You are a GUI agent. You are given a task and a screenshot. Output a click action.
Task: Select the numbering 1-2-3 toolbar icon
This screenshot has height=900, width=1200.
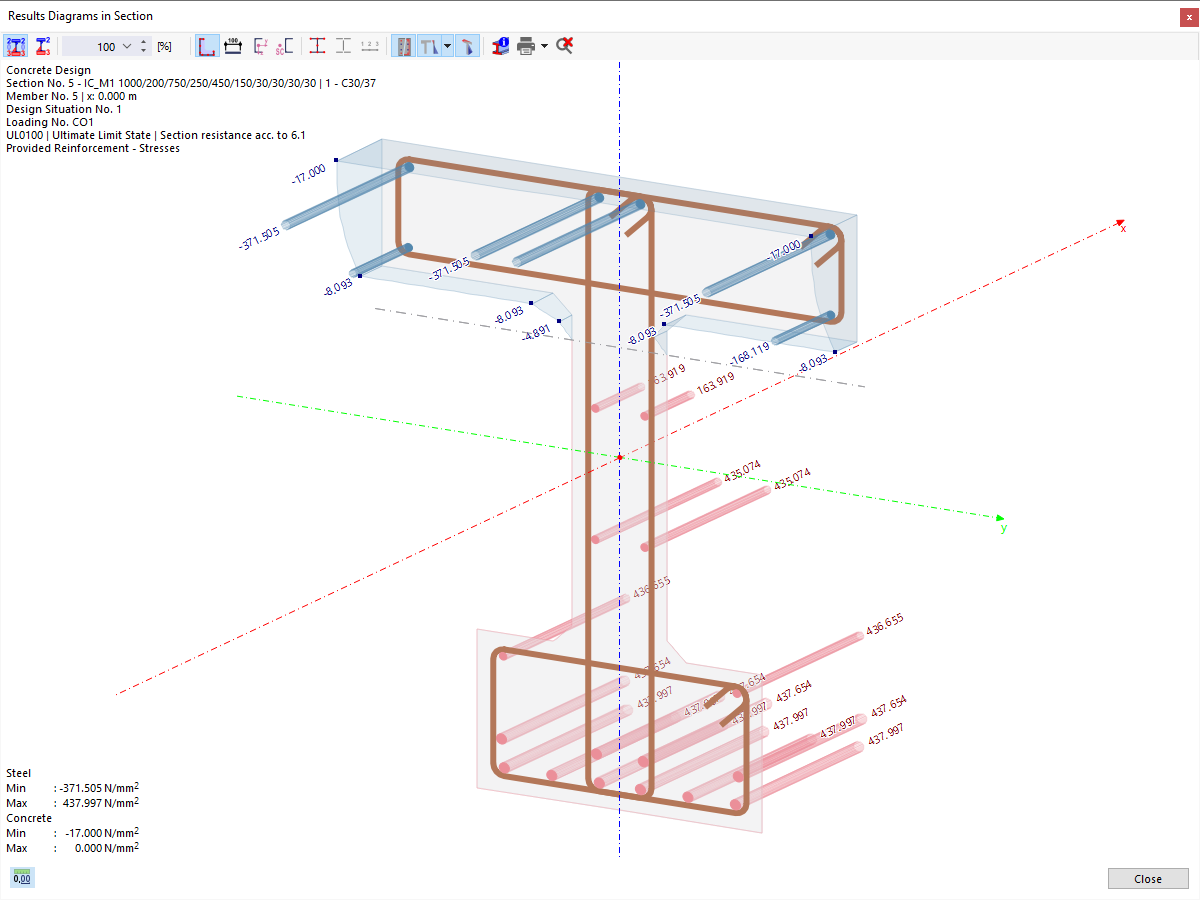click(x=370, y=46)
